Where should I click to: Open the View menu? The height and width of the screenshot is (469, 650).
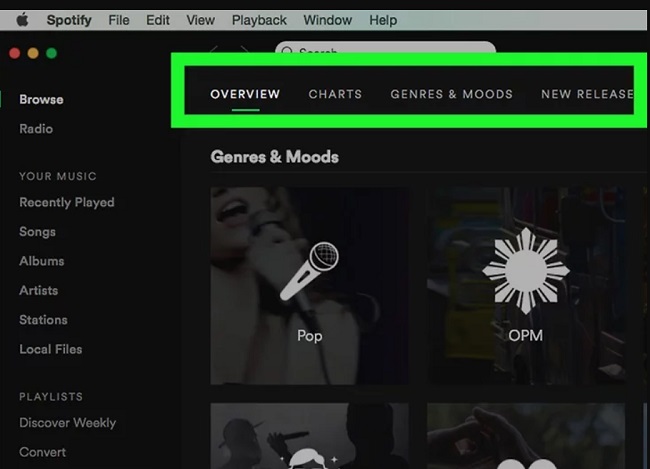point(200,20)
